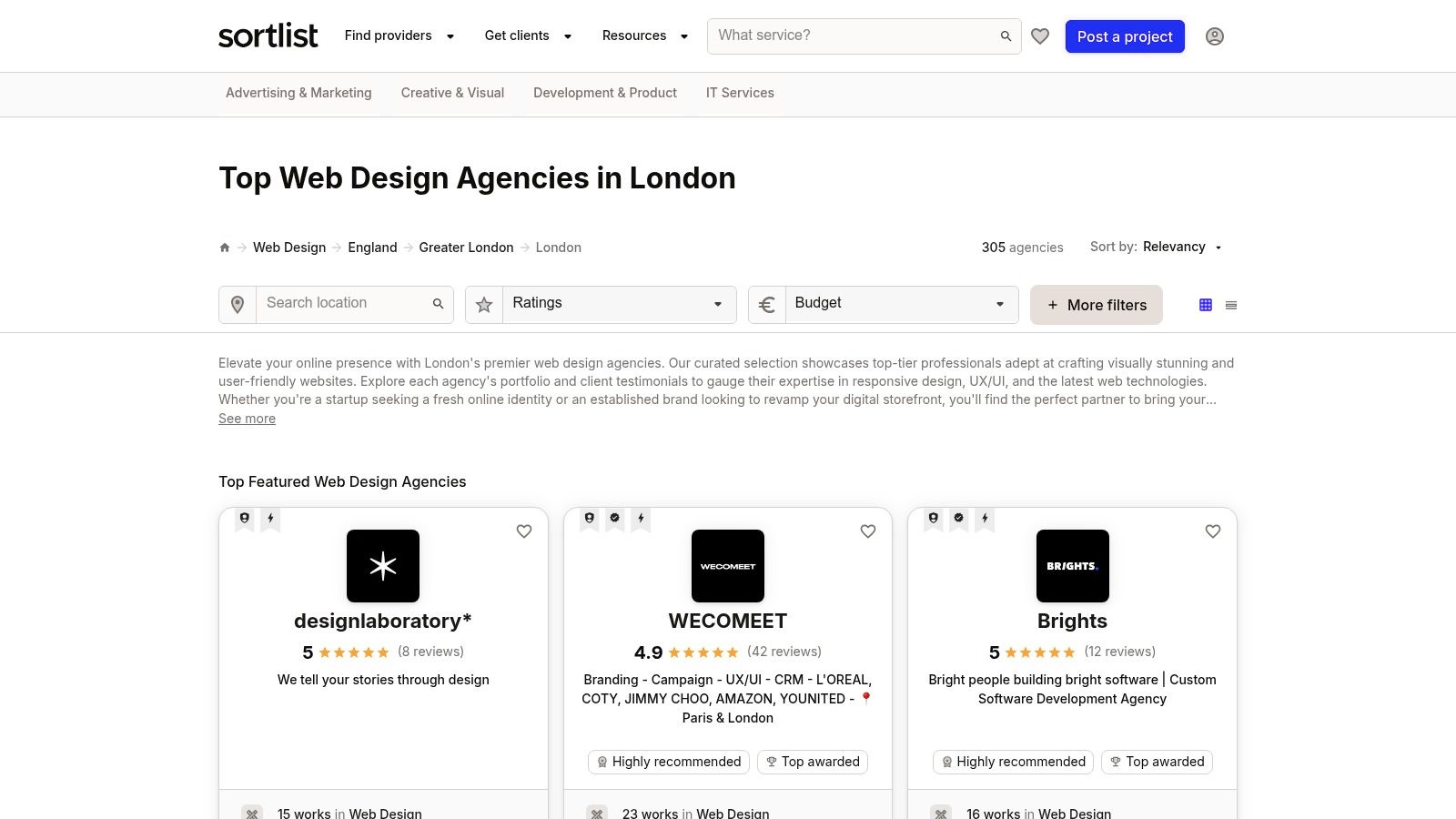This screenshot has height=819, width=1456.
Task: Switch to list view layout
Action: pyautogui.click(x=1230, y=304)
